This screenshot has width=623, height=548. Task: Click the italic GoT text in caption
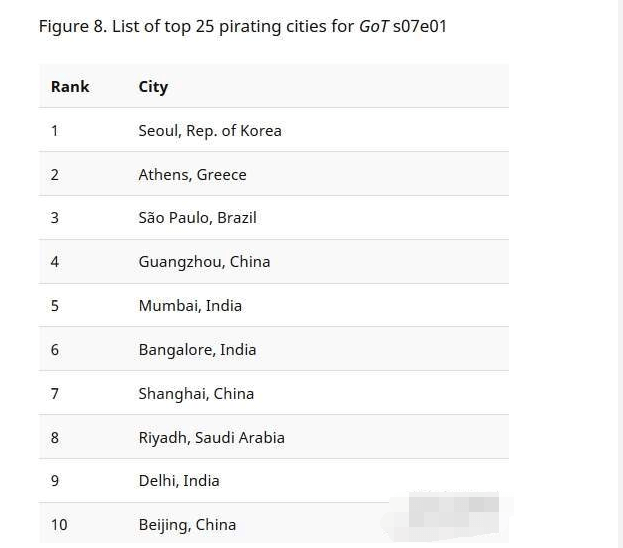(373, 27)
